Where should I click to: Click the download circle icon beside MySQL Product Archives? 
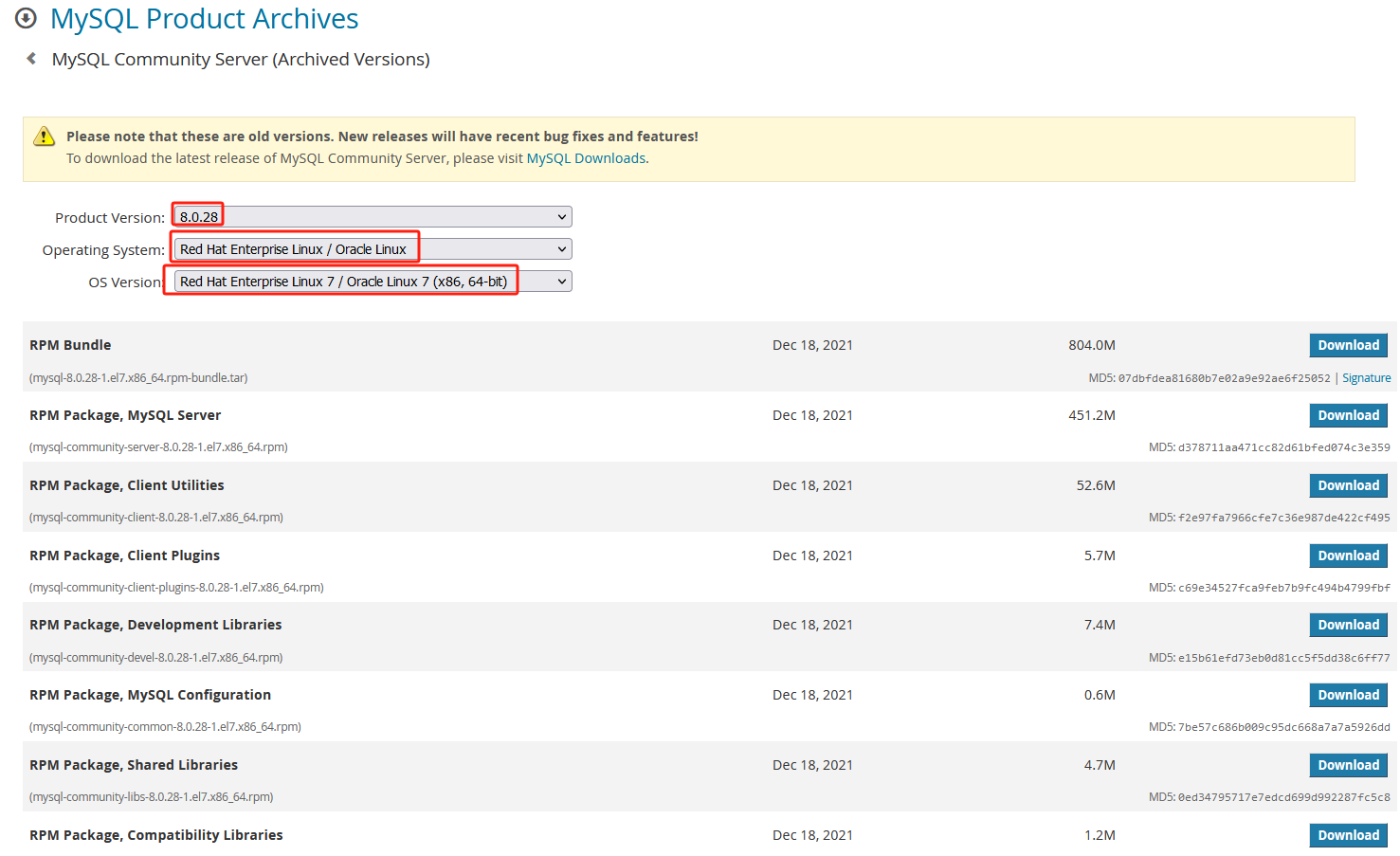pos(26,18)
